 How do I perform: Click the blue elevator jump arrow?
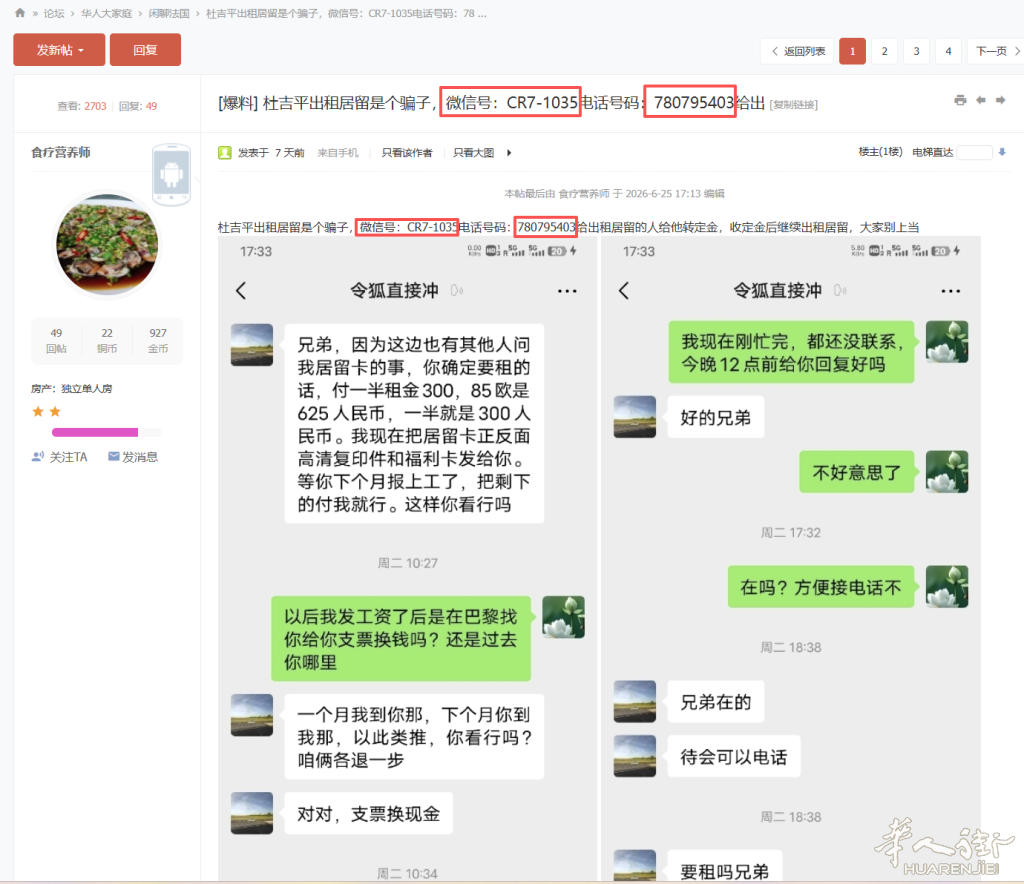click(1002, 152)
